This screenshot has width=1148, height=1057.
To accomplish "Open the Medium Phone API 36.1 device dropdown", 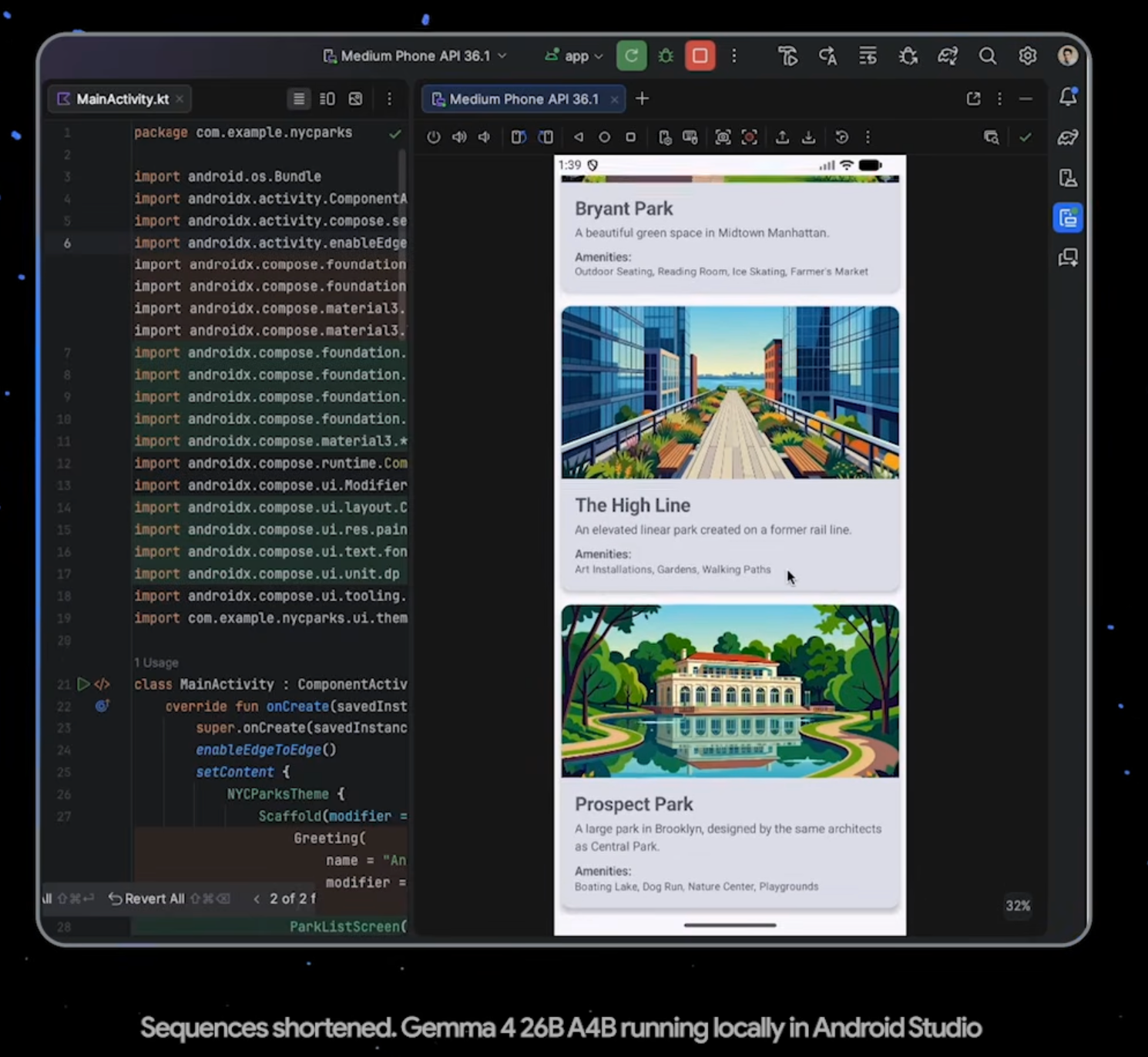I will (x=415, y=56).
